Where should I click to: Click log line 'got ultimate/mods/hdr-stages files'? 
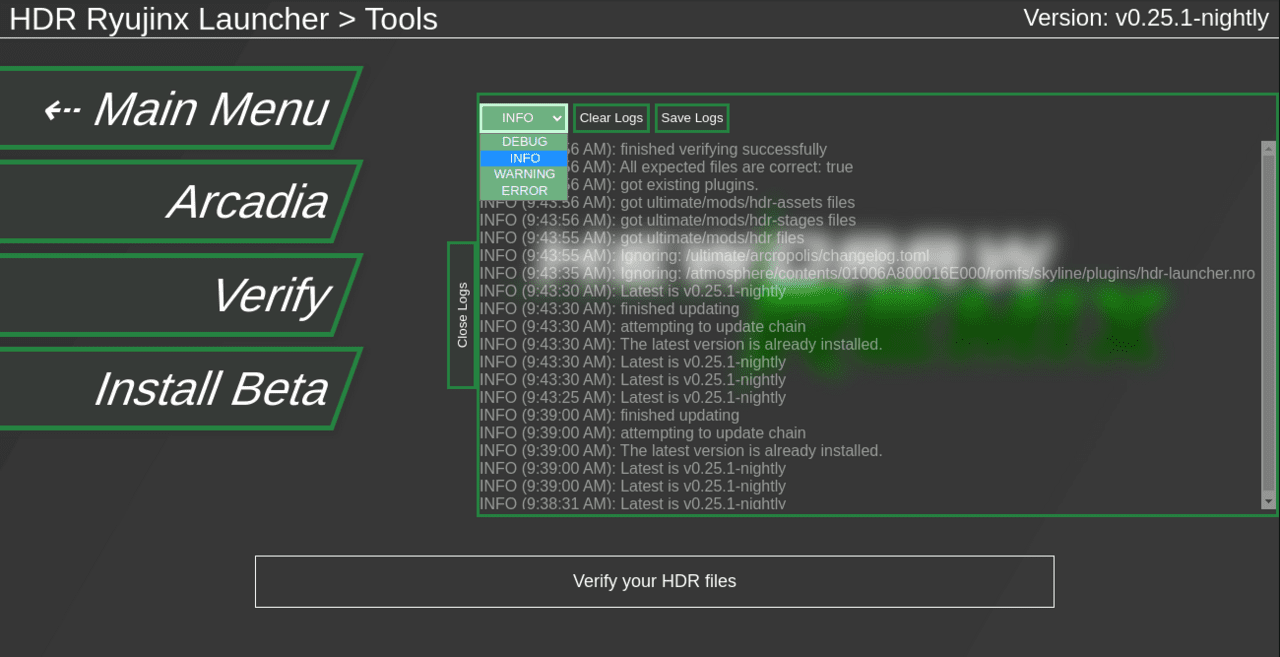(668, 220)
